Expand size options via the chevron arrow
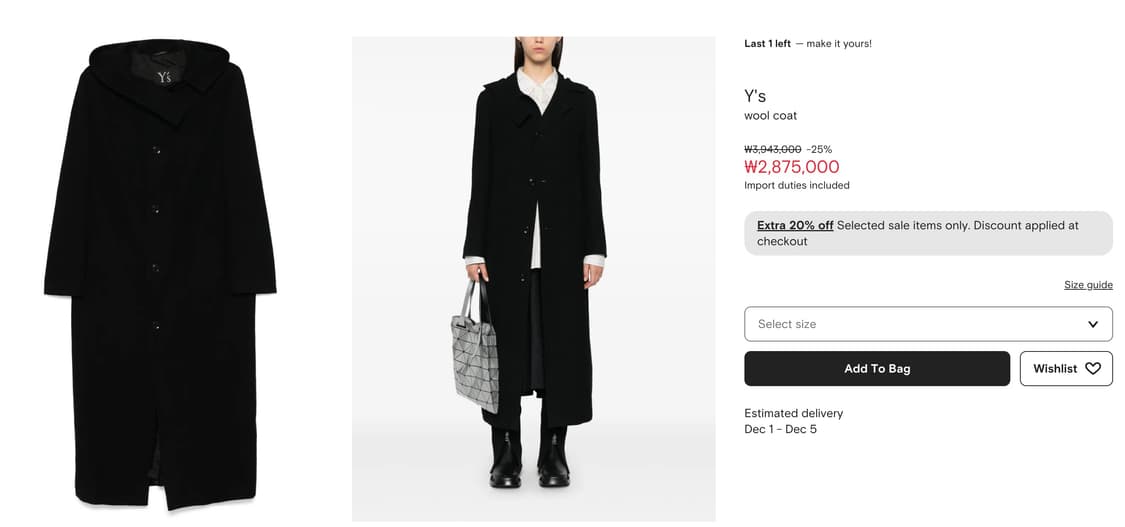 click(1093, 324)
